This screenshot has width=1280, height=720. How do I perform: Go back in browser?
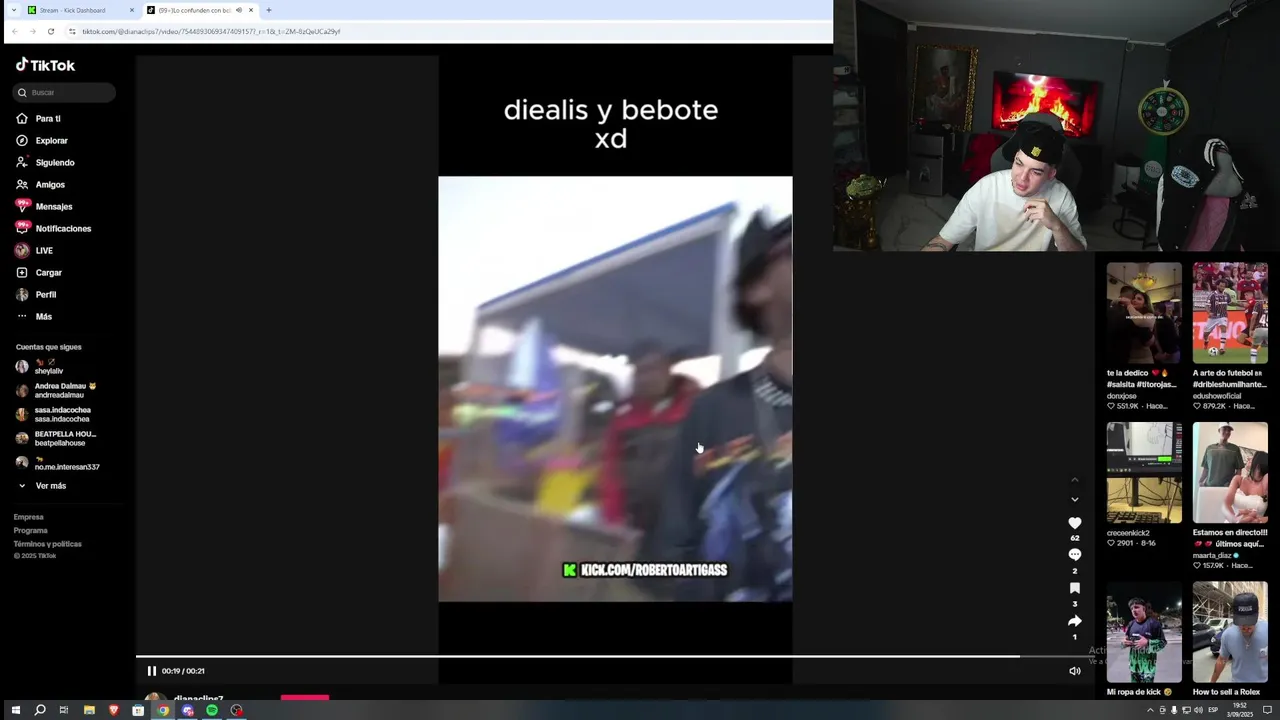tap(14, 31)
